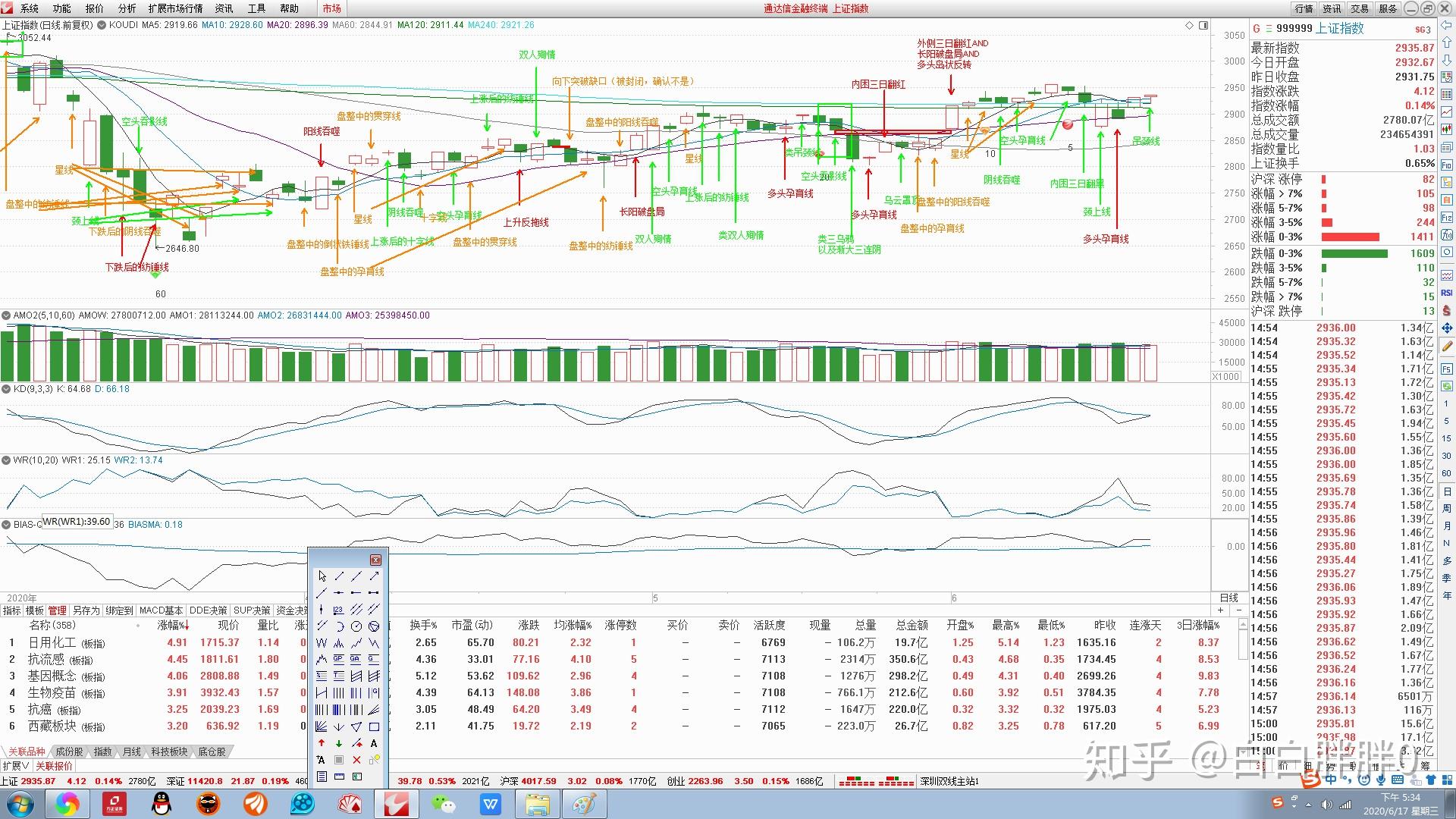
Task: Click the minus zoom-out expander
Action: coord(1239,610)
